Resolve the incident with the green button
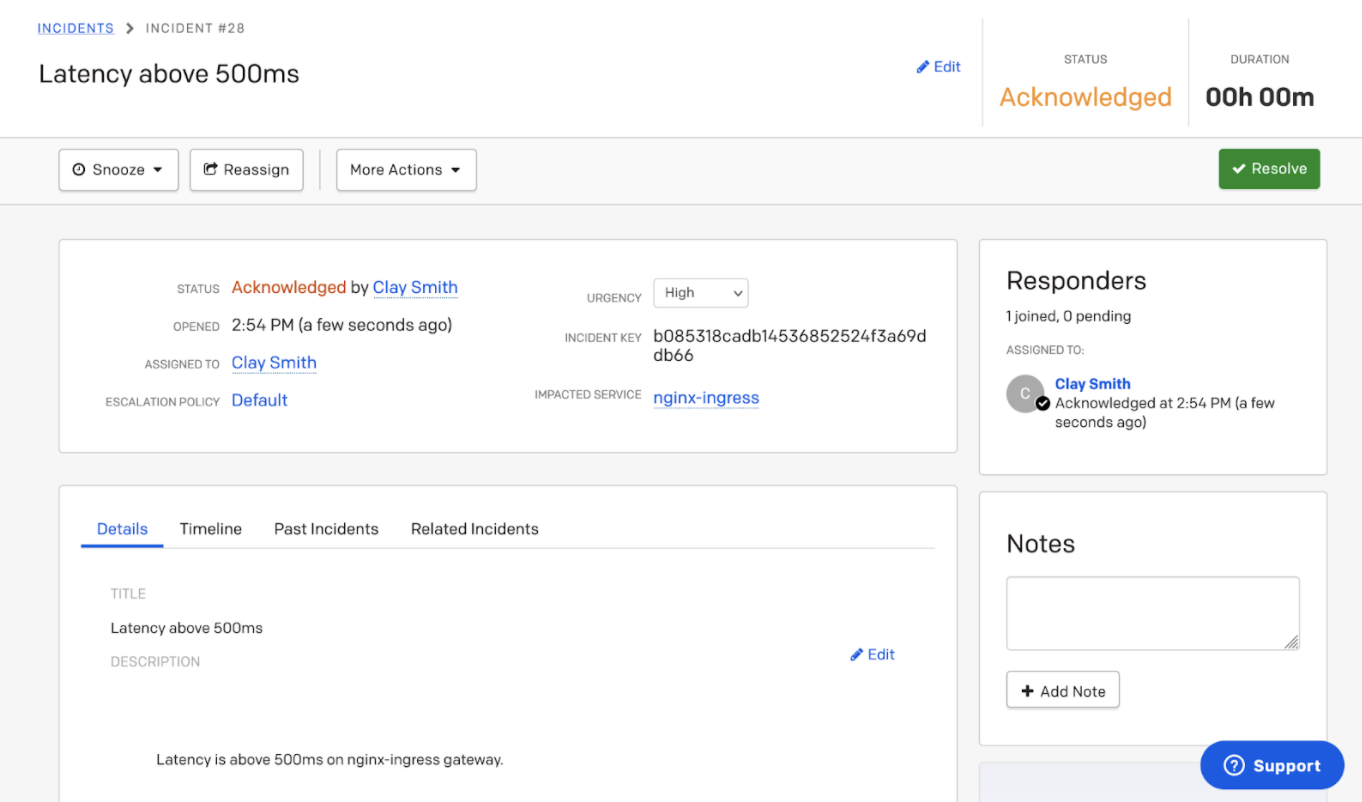 point(1268,169)
